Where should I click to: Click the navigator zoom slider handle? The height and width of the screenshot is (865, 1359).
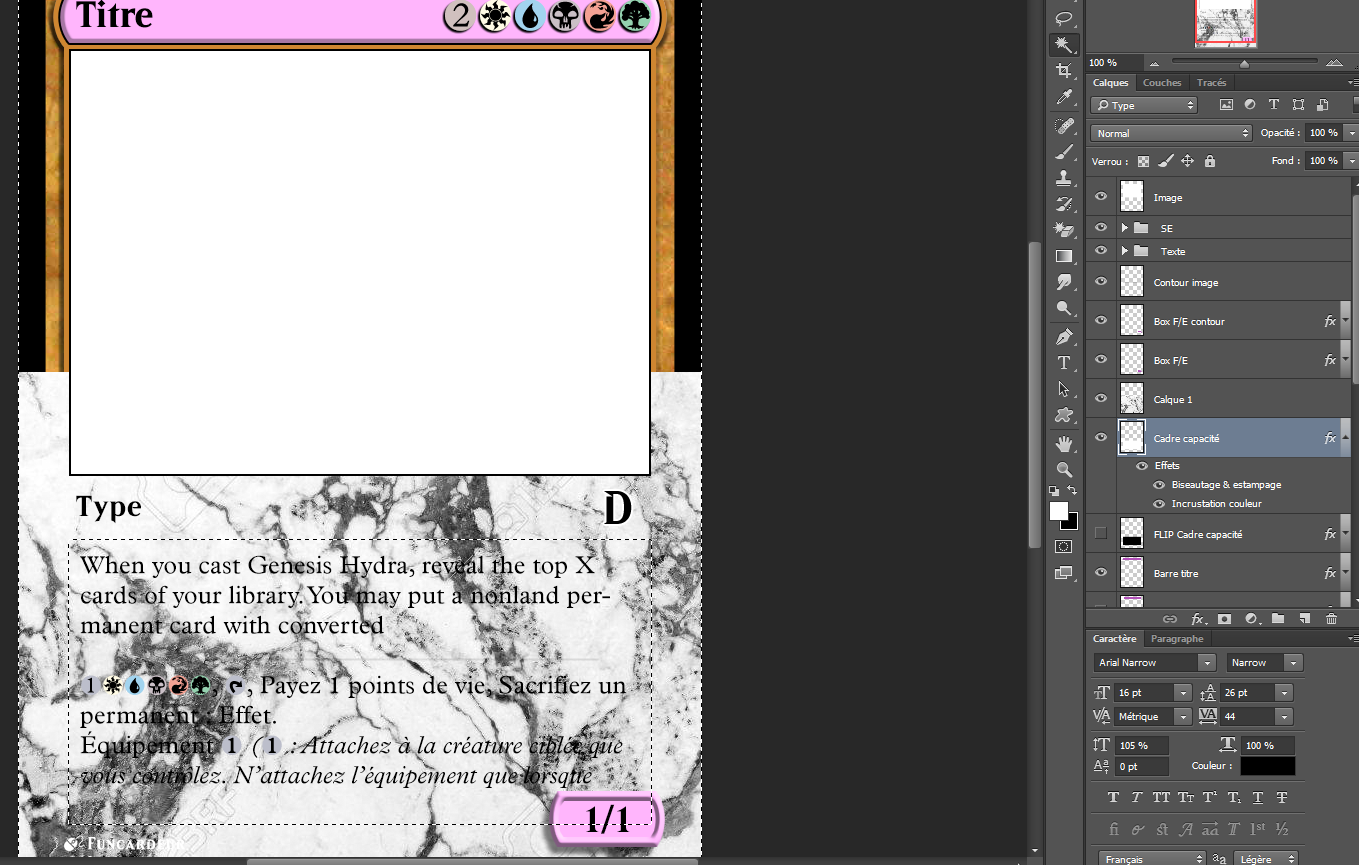(x=1244, y=63)
